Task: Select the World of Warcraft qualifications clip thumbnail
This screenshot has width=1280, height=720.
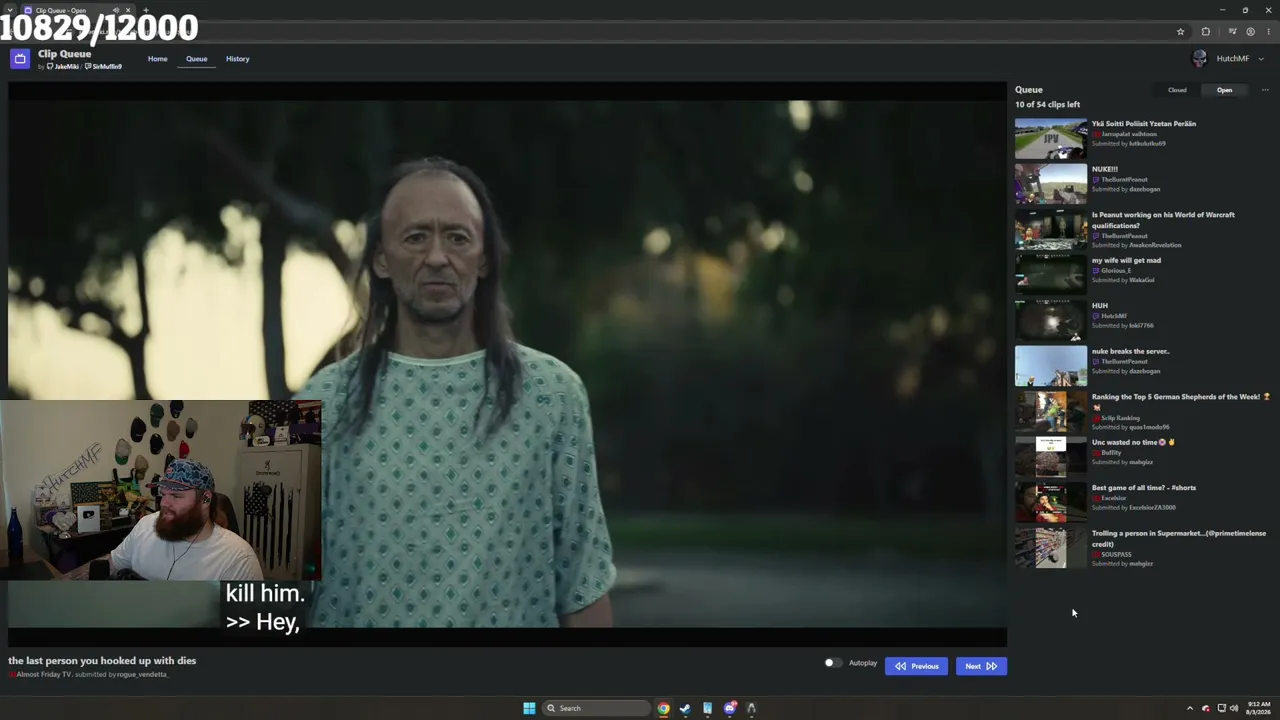Action: click(1051, 230)
